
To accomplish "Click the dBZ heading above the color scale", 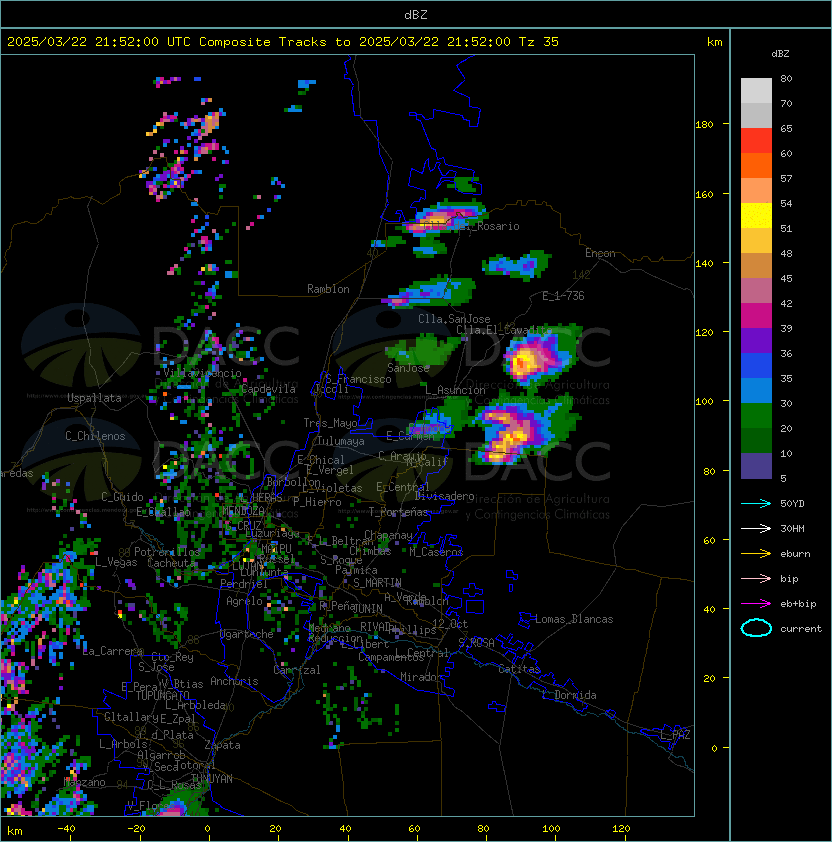I will point(780,54).
